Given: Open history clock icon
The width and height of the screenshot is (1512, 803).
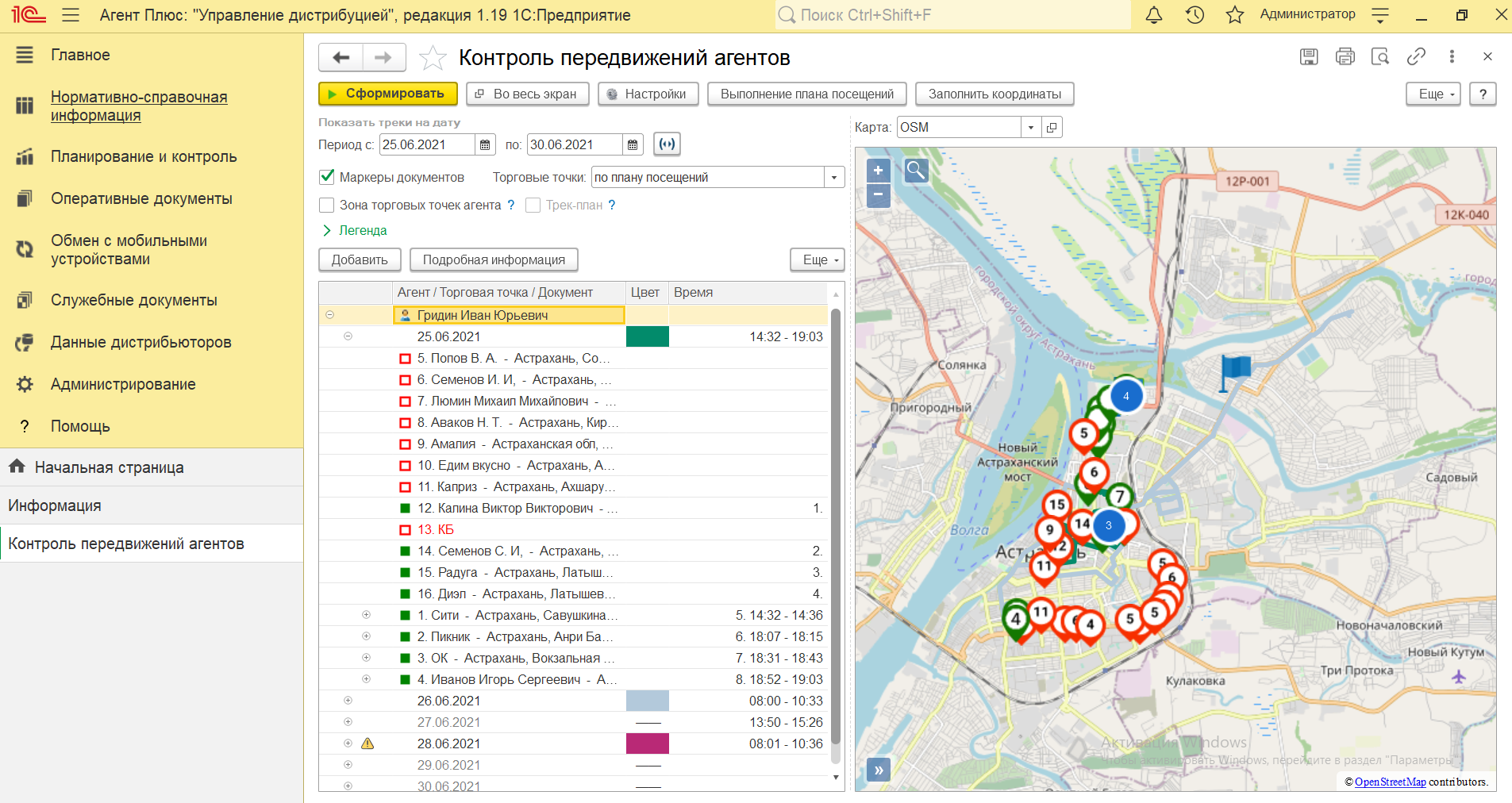Looking at the screenshot, I should coord(1195,15).
